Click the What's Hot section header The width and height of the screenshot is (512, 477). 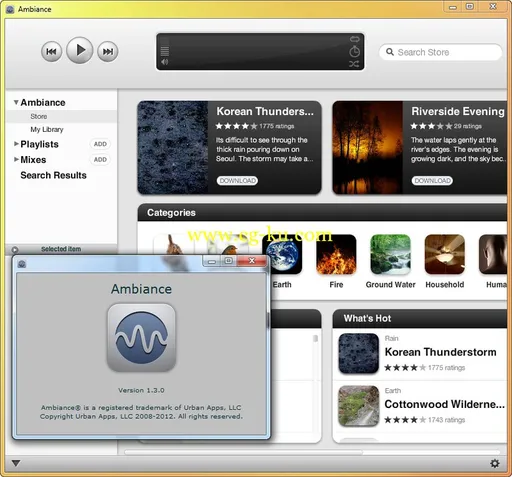(420, 318)
